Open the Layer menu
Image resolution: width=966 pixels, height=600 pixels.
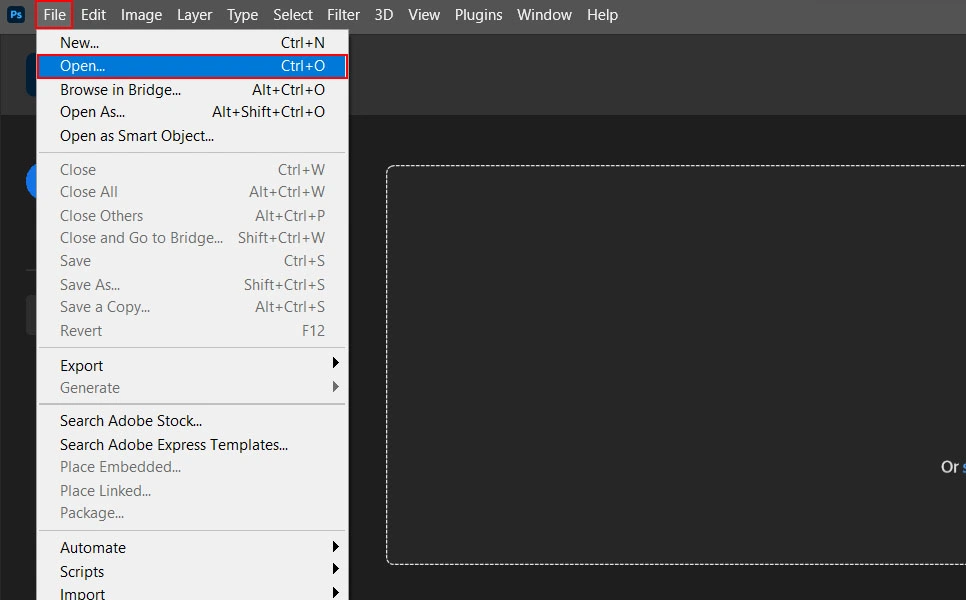[x=194, y=15]
